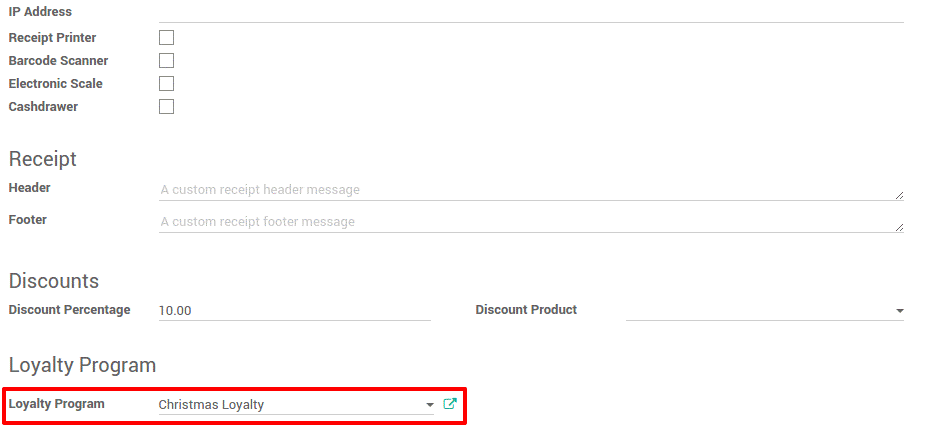Click the Footer field resize handle
Image resolution: width=926 pixels, height=430 pixels.
click(899, 227)
